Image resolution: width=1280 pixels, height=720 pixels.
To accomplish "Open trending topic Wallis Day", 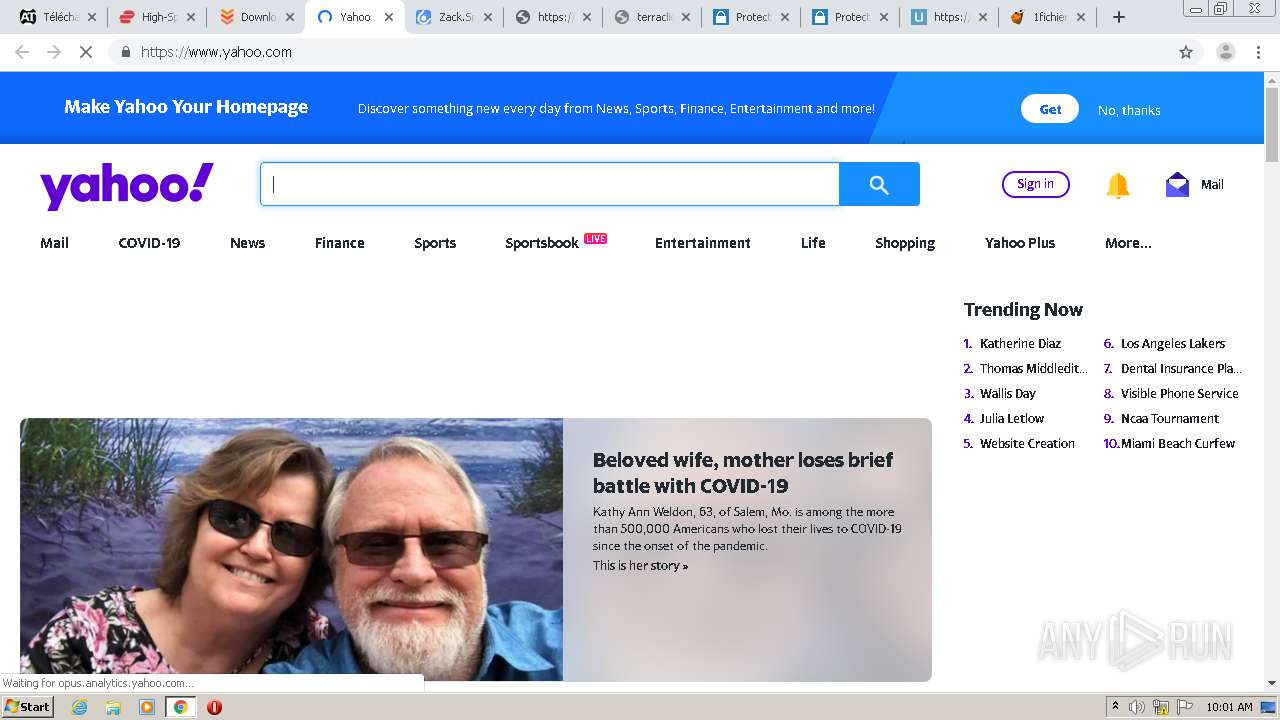I will pyautogui.click(x=1007, y=393).
